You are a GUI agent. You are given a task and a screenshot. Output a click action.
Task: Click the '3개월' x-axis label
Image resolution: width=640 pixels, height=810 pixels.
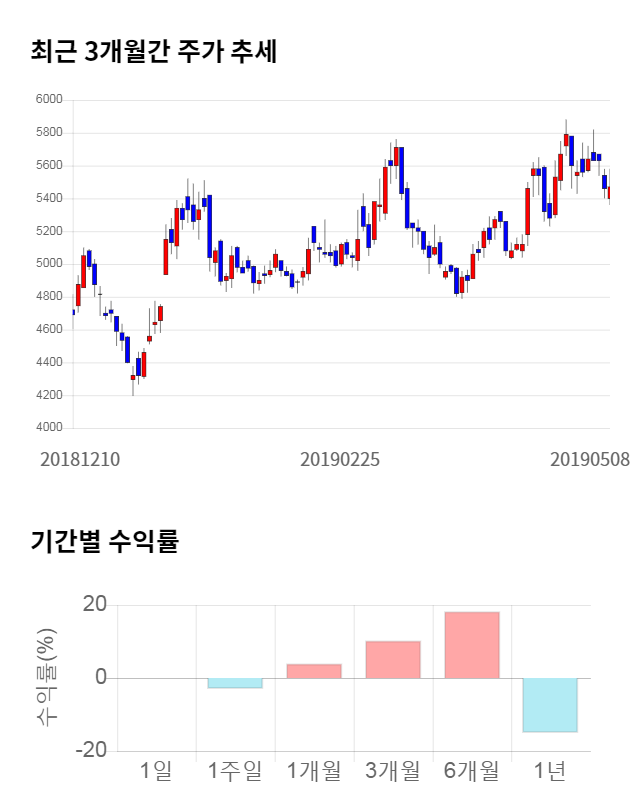(x=393, y=771)
